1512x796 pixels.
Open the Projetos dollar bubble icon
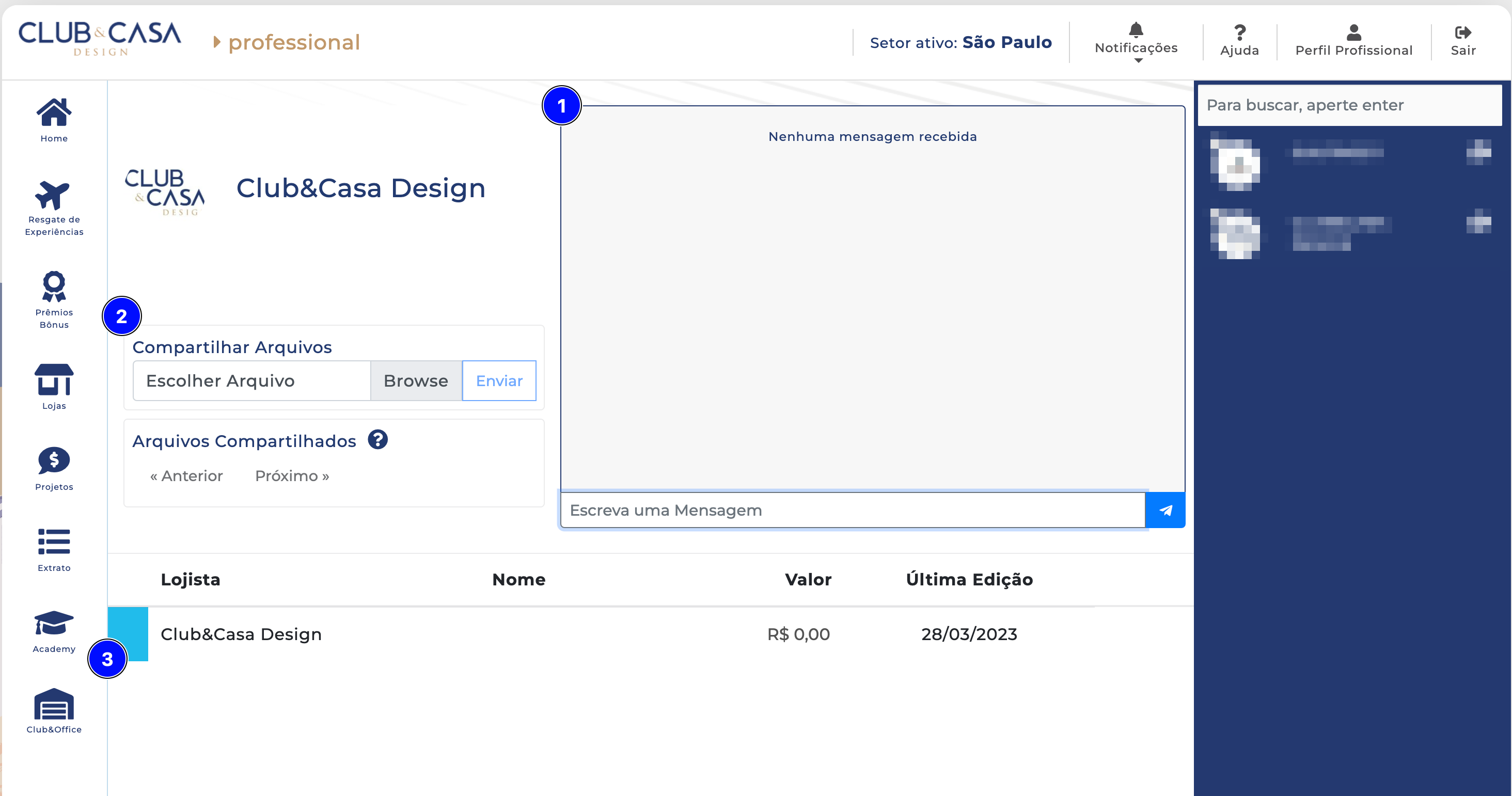54,460
